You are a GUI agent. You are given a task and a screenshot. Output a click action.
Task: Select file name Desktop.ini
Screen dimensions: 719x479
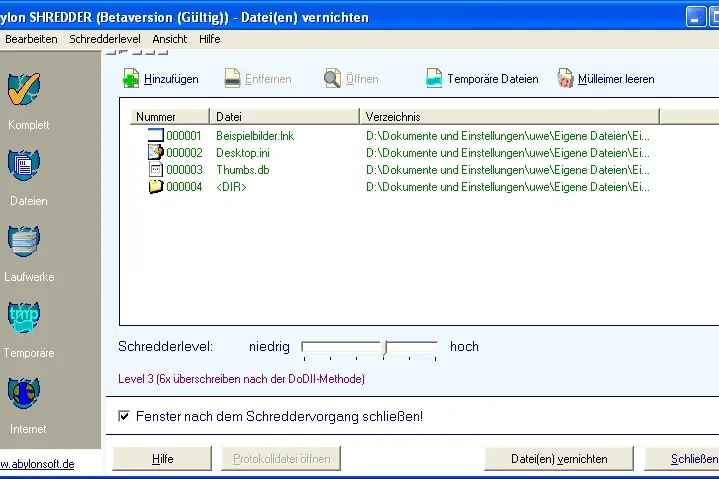pyautogui.click(x=243, y=153)
